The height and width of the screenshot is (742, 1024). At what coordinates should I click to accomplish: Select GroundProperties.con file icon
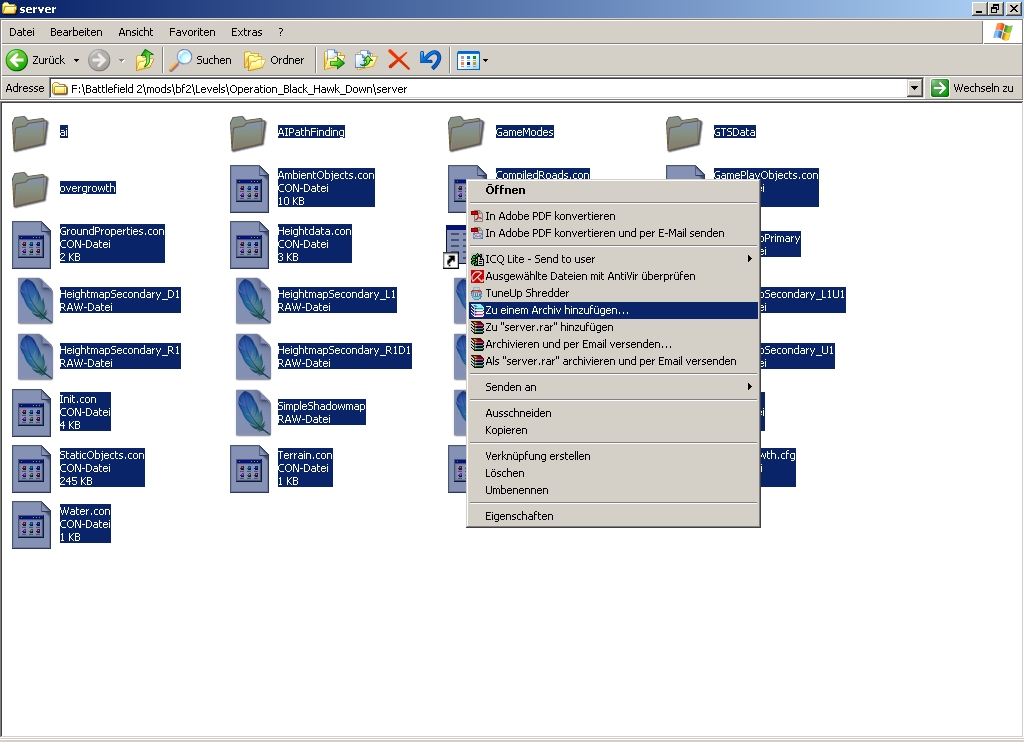[x=31, y=246]
